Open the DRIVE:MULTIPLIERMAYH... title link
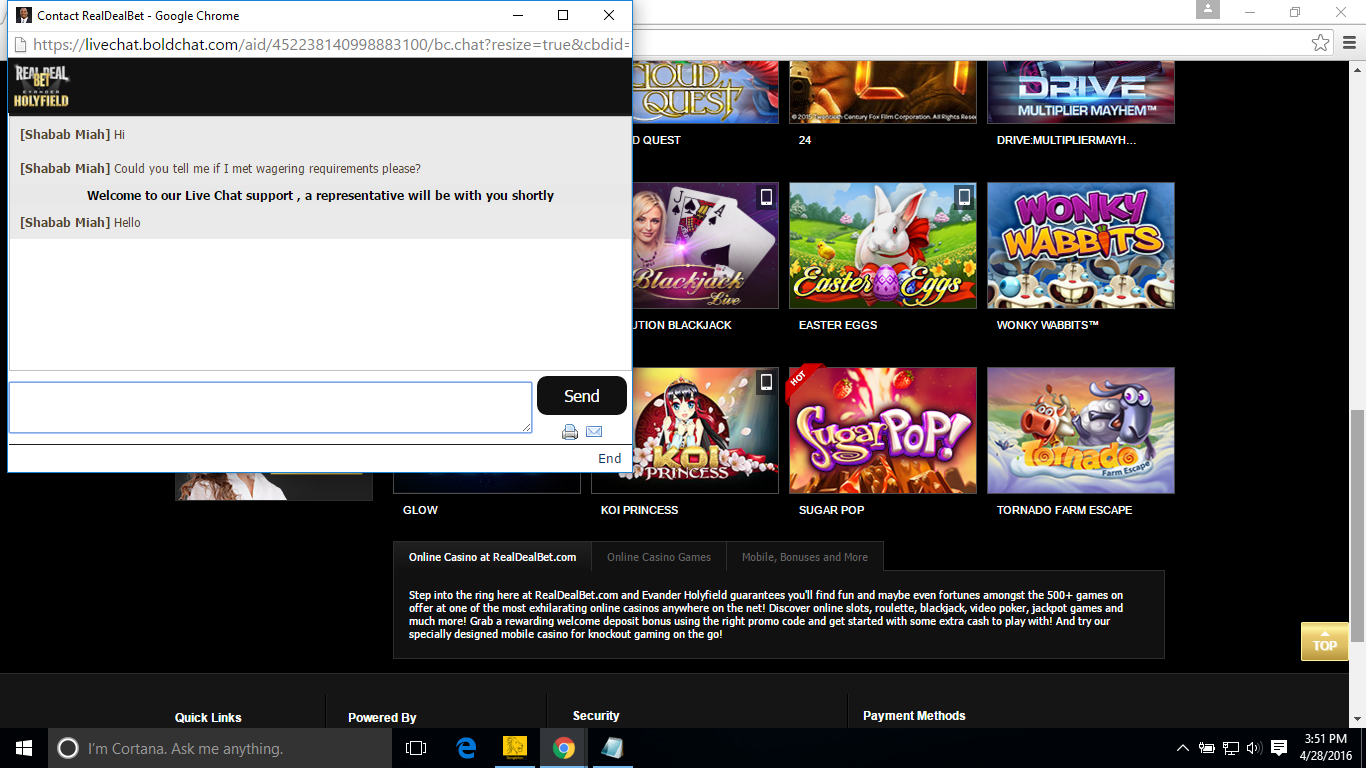Viewport: 1366px width, 768px height. click(x=1066, y=140)
